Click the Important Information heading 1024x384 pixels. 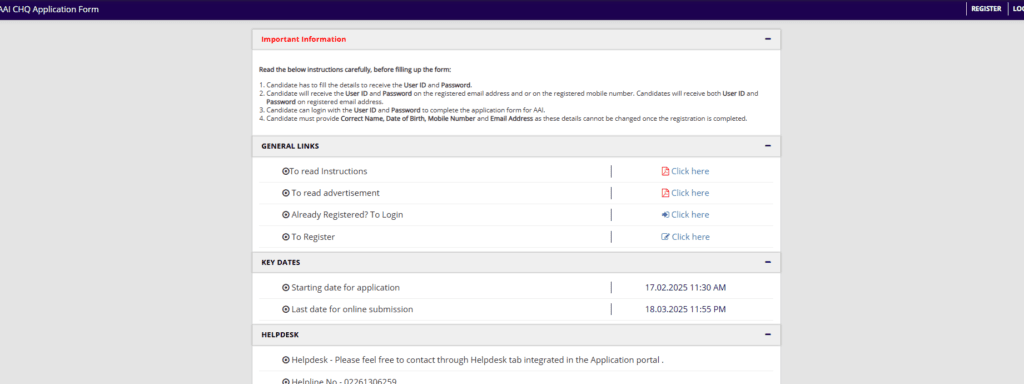tap(304, 39)
